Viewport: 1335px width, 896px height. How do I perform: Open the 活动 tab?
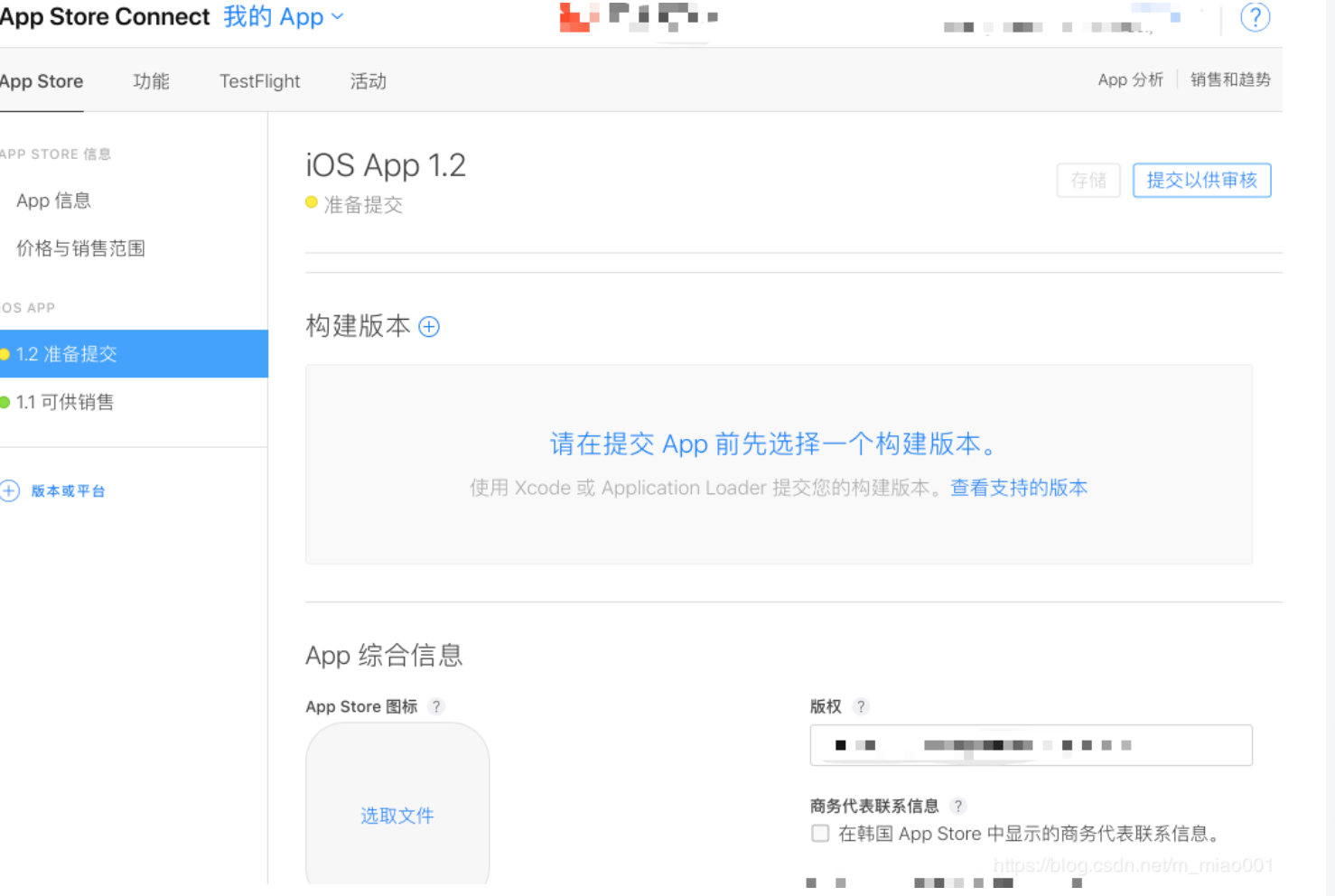[369, 81]
